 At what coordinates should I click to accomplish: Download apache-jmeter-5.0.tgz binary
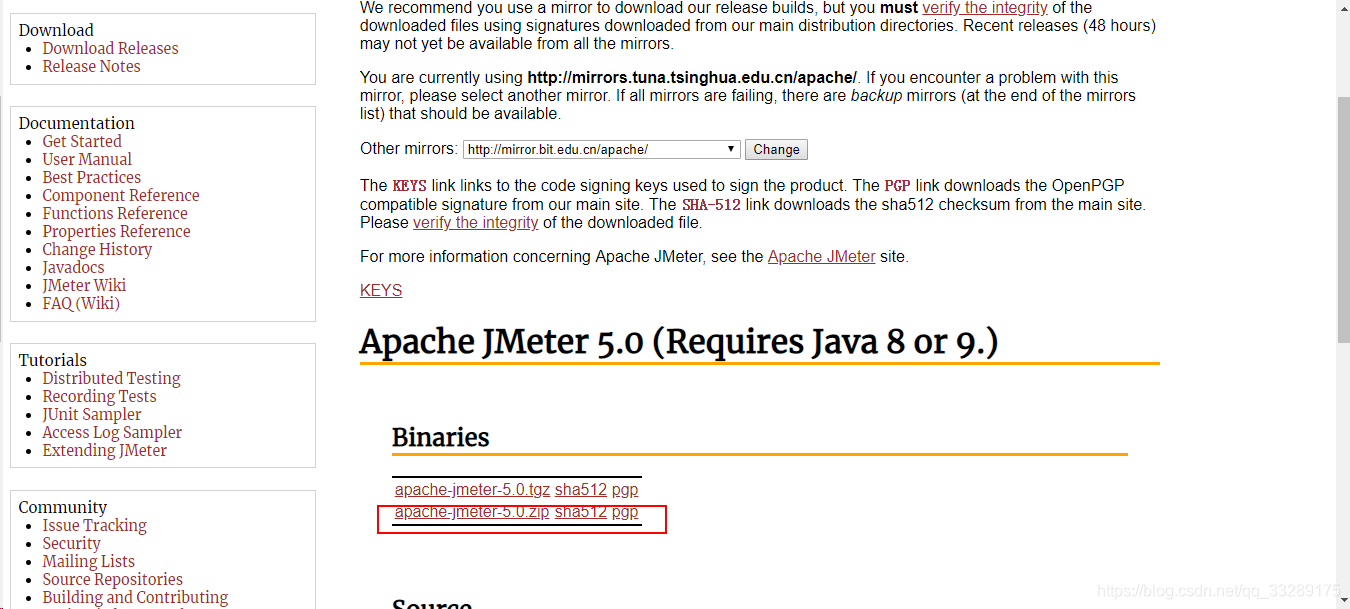pyautogui.click(x=472, y=489)
